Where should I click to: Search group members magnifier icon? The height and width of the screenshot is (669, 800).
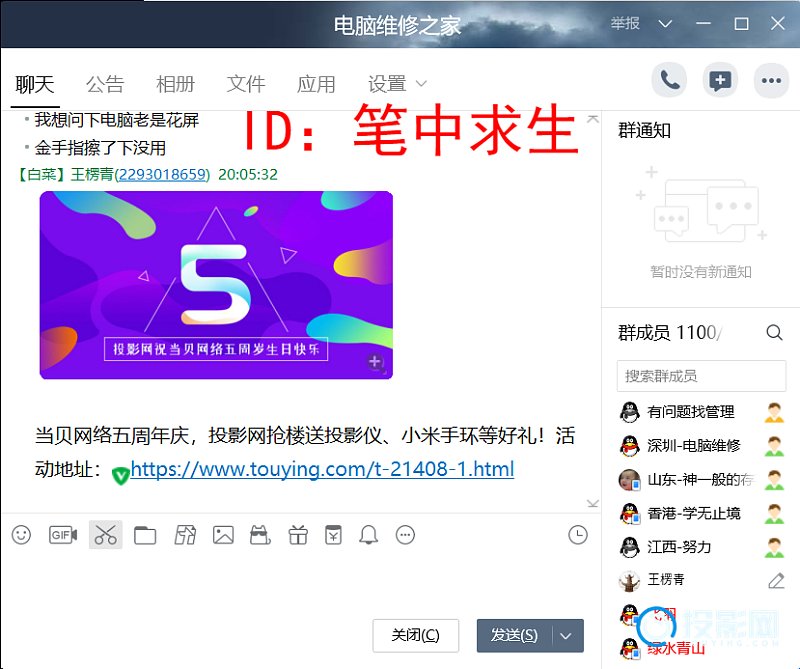pyautogui.click(x=774, y=332)
